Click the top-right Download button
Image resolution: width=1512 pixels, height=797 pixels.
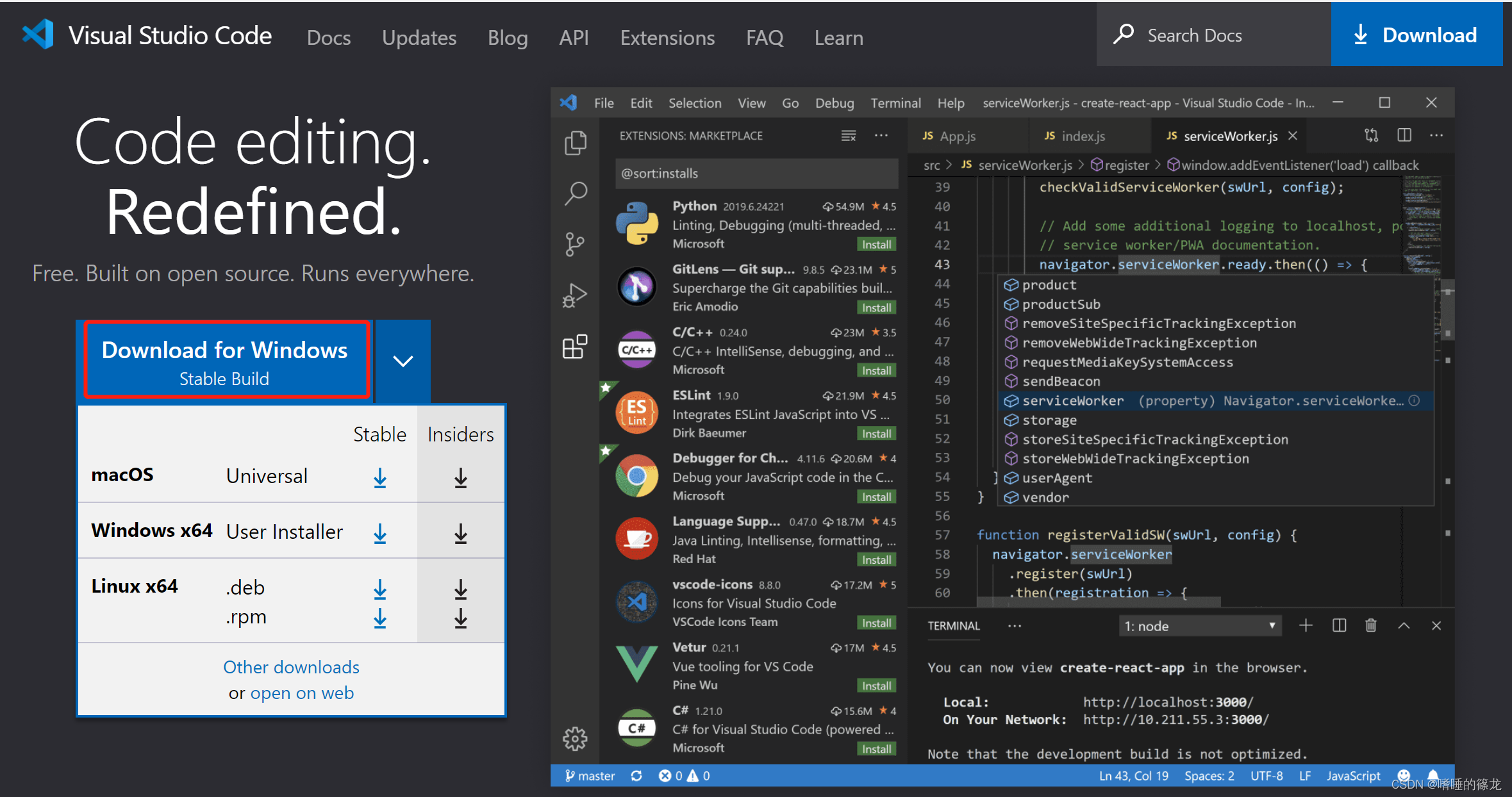tap(1416, 35)
